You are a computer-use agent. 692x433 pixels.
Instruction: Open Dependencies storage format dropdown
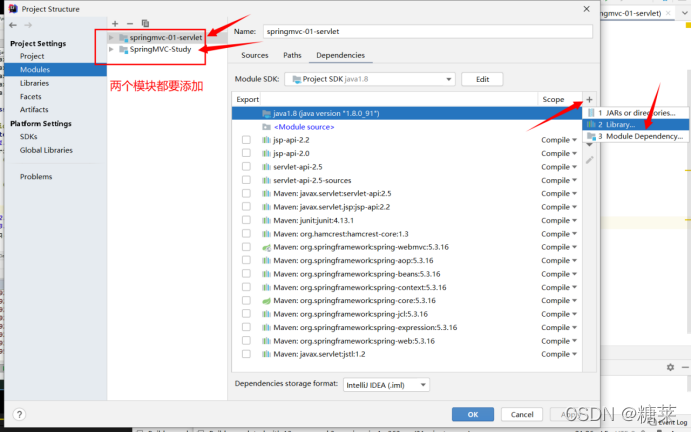click(386, 385)
